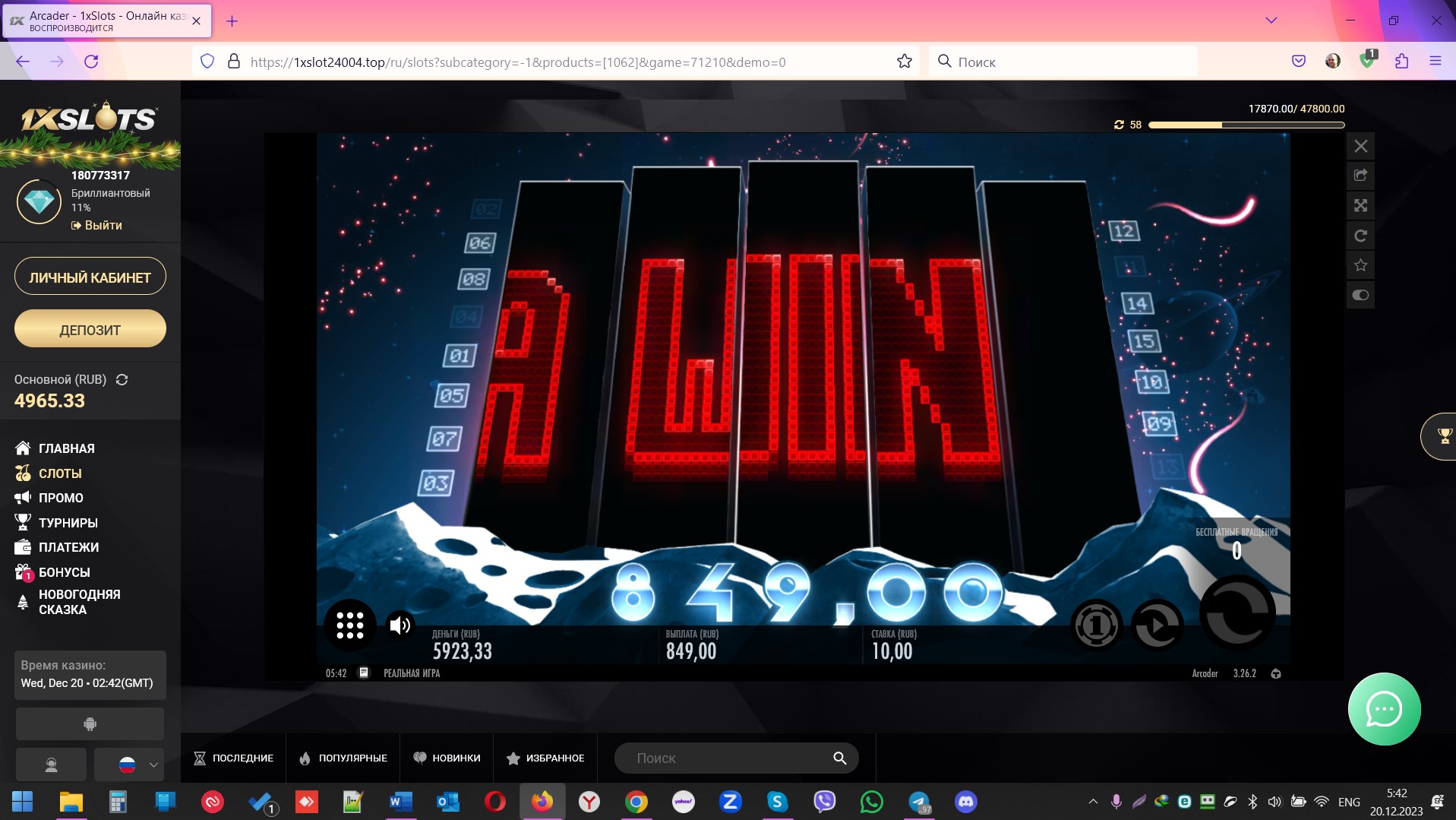Open a new browser tab
1456x820 pixels.
coord(232,21)
